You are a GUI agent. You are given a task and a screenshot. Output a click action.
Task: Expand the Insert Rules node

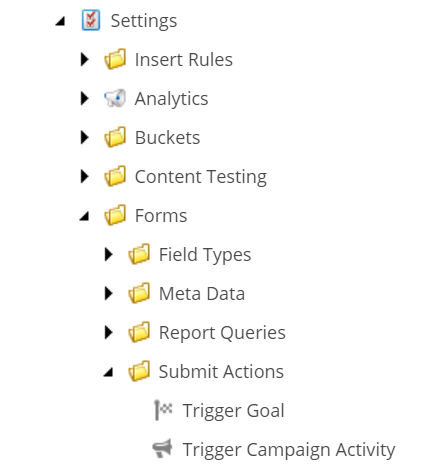85,59
